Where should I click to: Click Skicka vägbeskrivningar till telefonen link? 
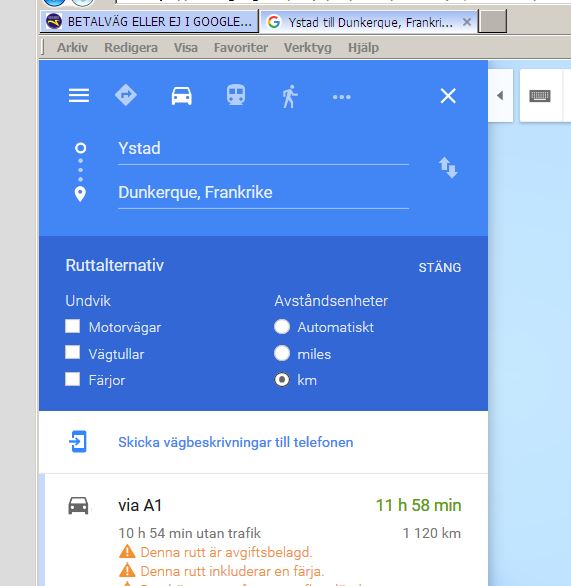click(x=236, y=442)
